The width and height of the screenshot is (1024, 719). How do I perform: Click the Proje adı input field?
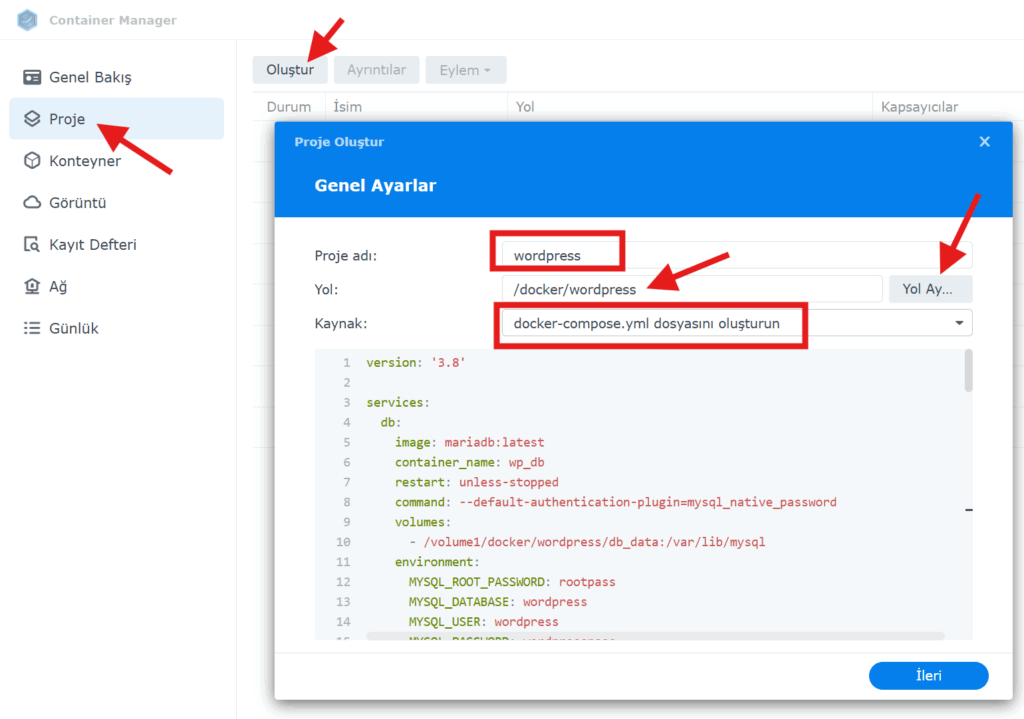pyautogui.click(x=737, y=255)
